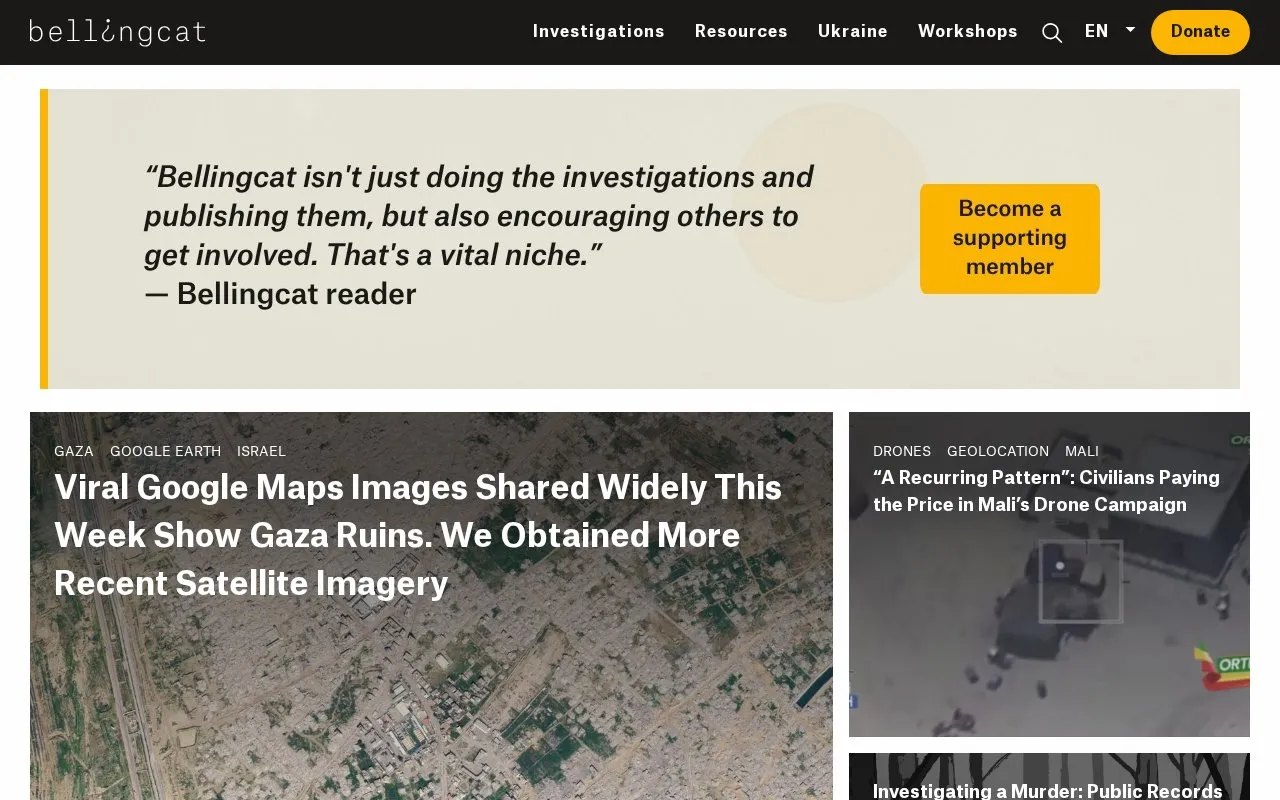Open the DRONES tag link
1280x800 pixels.
click(902, 451)
